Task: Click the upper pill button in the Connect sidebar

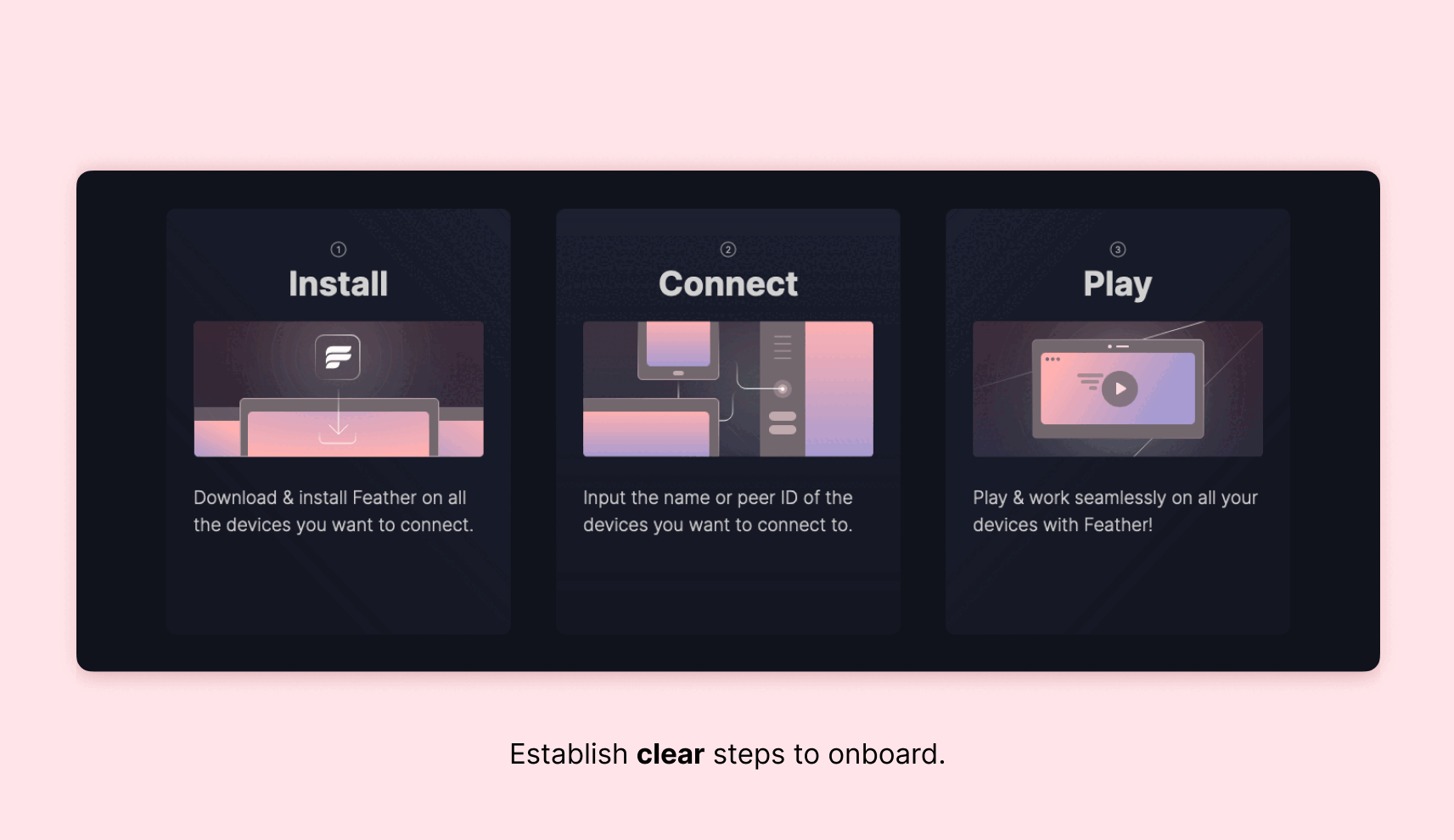Action: (783, 417)
